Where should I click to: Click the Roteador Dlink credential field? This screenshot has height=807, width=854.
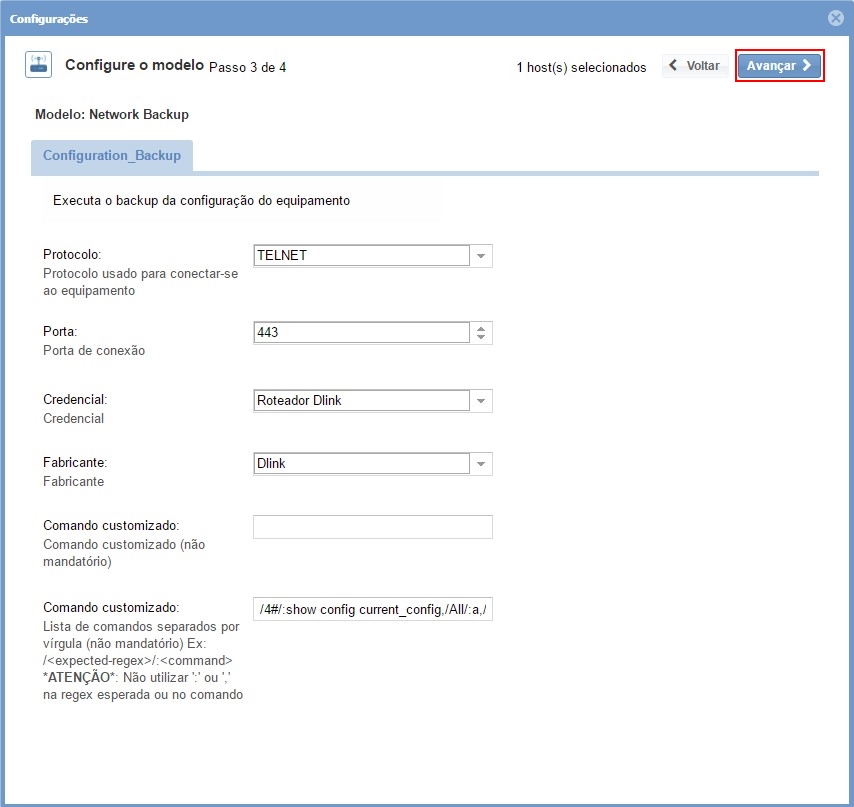tap(361, 401)
